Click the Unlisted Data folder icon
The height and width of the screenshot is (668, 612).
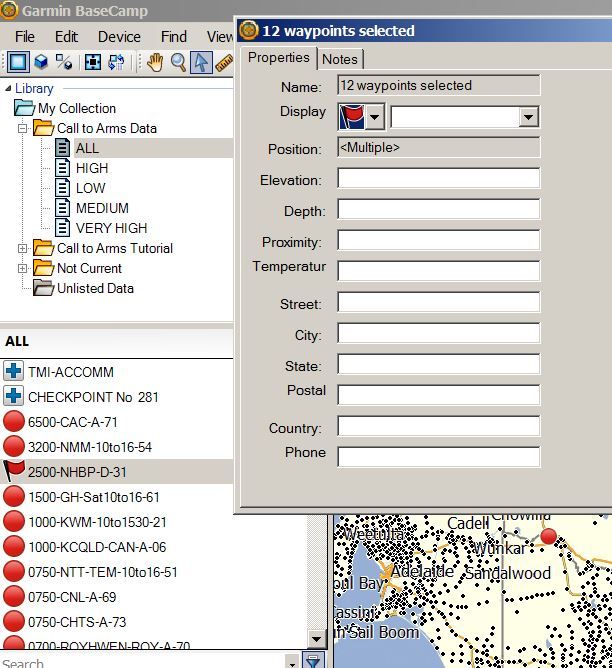click(43, 288)
